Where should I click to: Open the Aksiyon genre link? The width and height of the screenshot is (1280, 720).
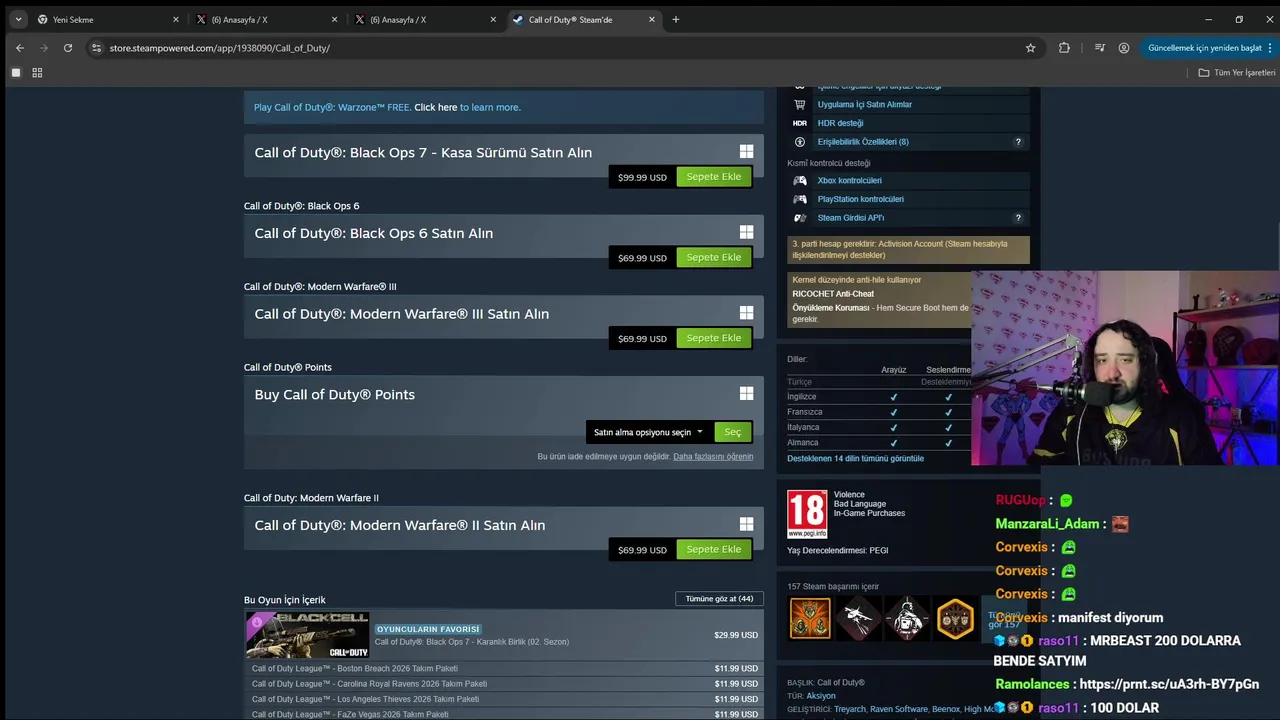click(821, 696)
